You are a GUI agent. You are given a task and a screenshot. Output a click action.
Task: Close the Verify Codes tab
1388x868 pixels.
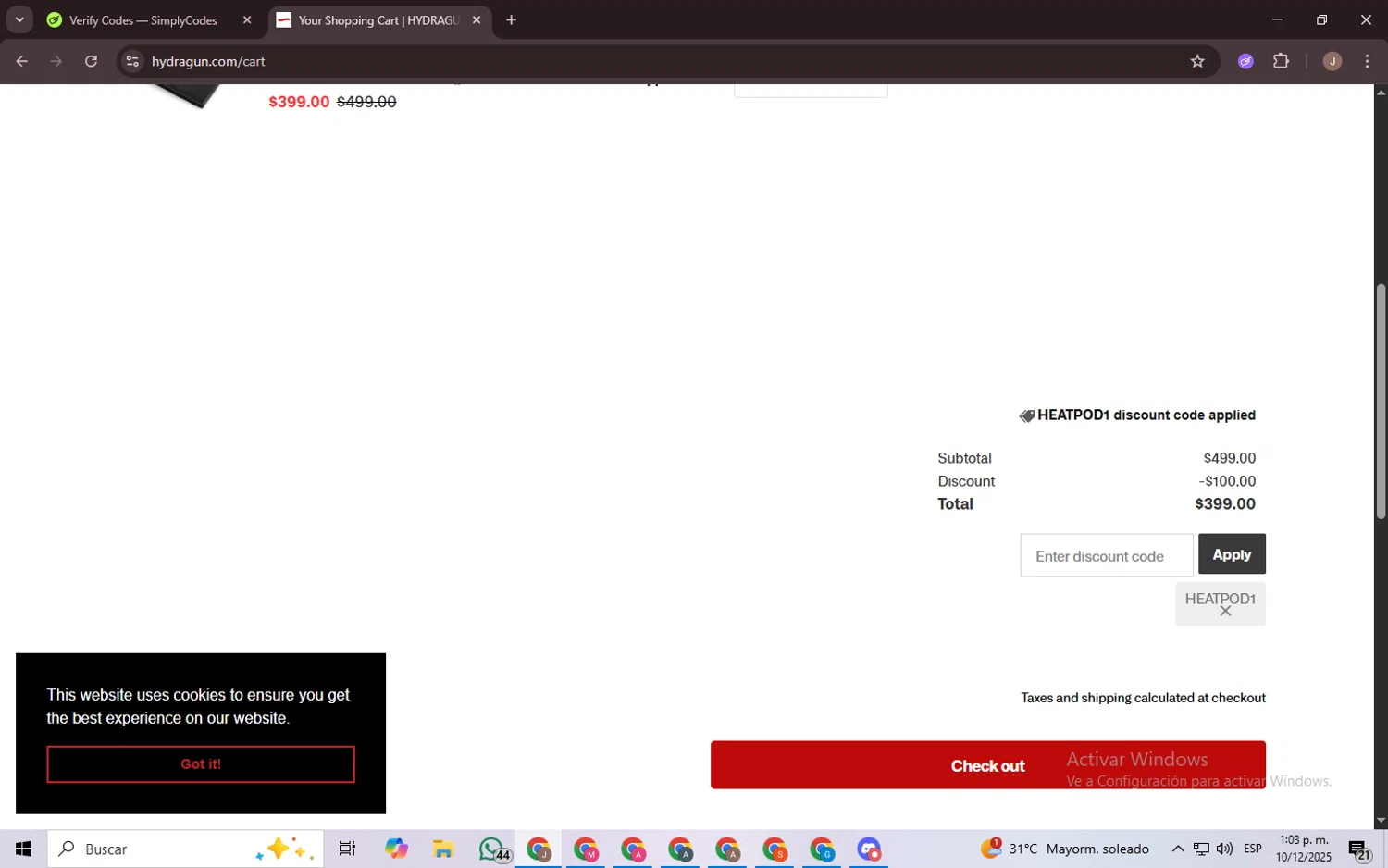pyautogui.click(x=247, y=20)
